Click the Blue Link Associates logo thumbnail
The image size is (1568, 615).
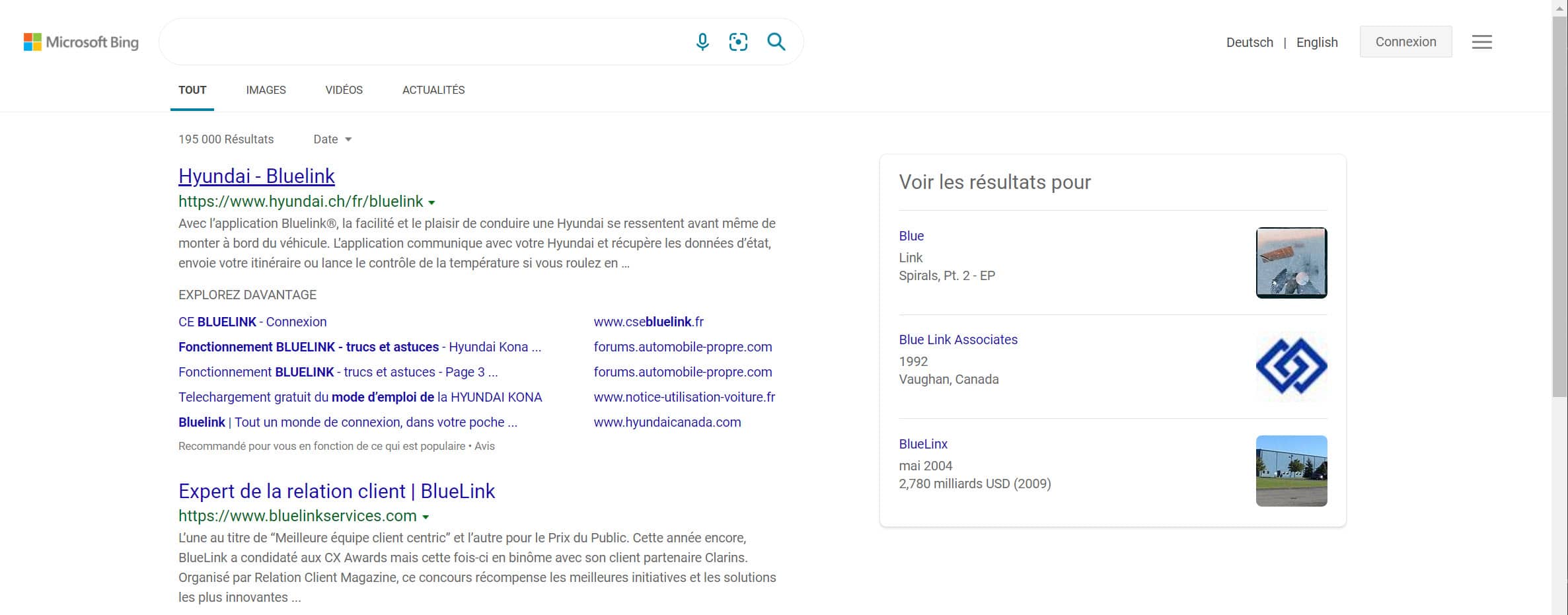coord(1291,367)
